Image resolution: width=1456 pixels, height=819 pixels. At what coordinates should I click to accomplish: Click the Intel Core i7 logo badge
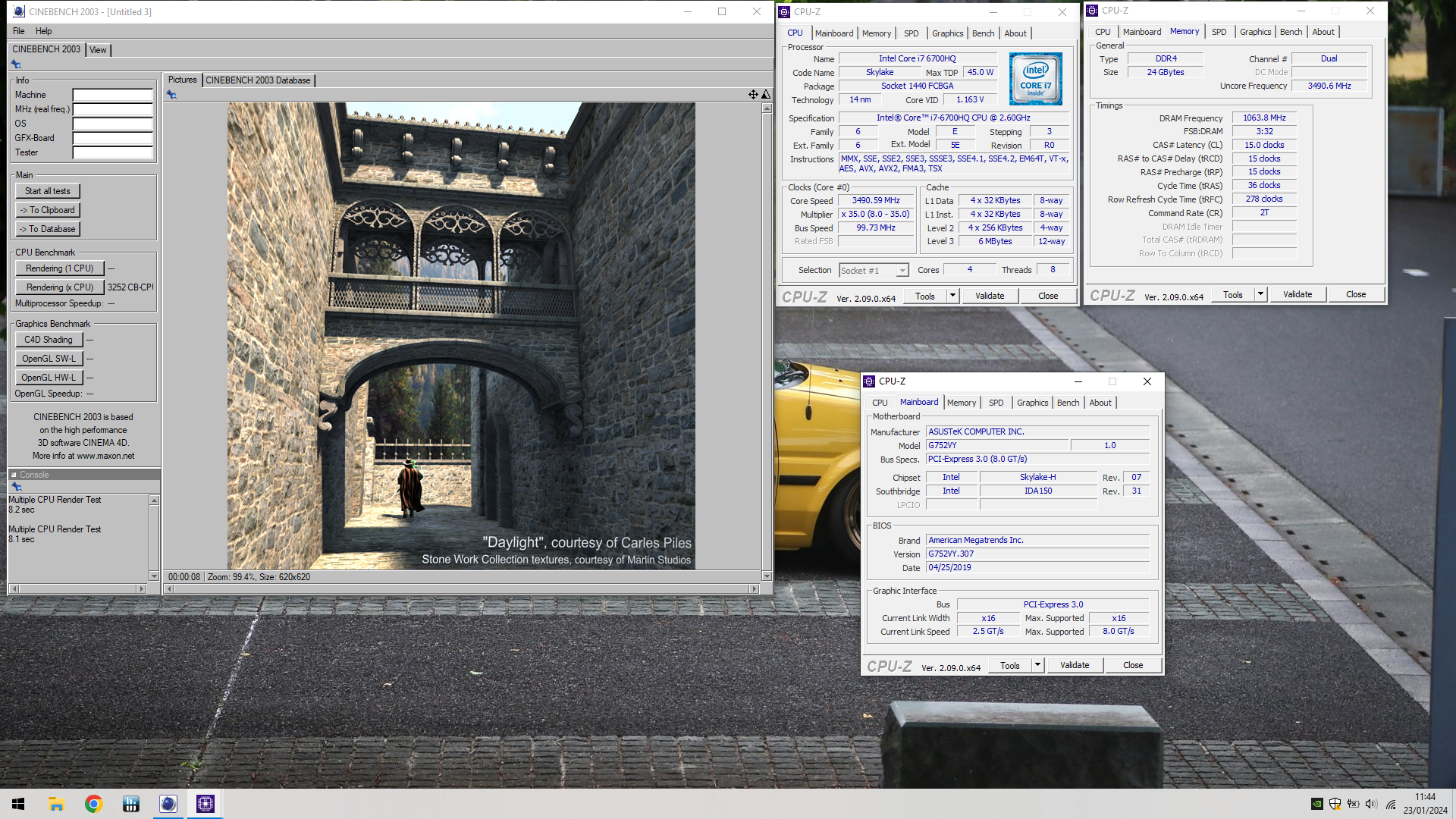1035,79
